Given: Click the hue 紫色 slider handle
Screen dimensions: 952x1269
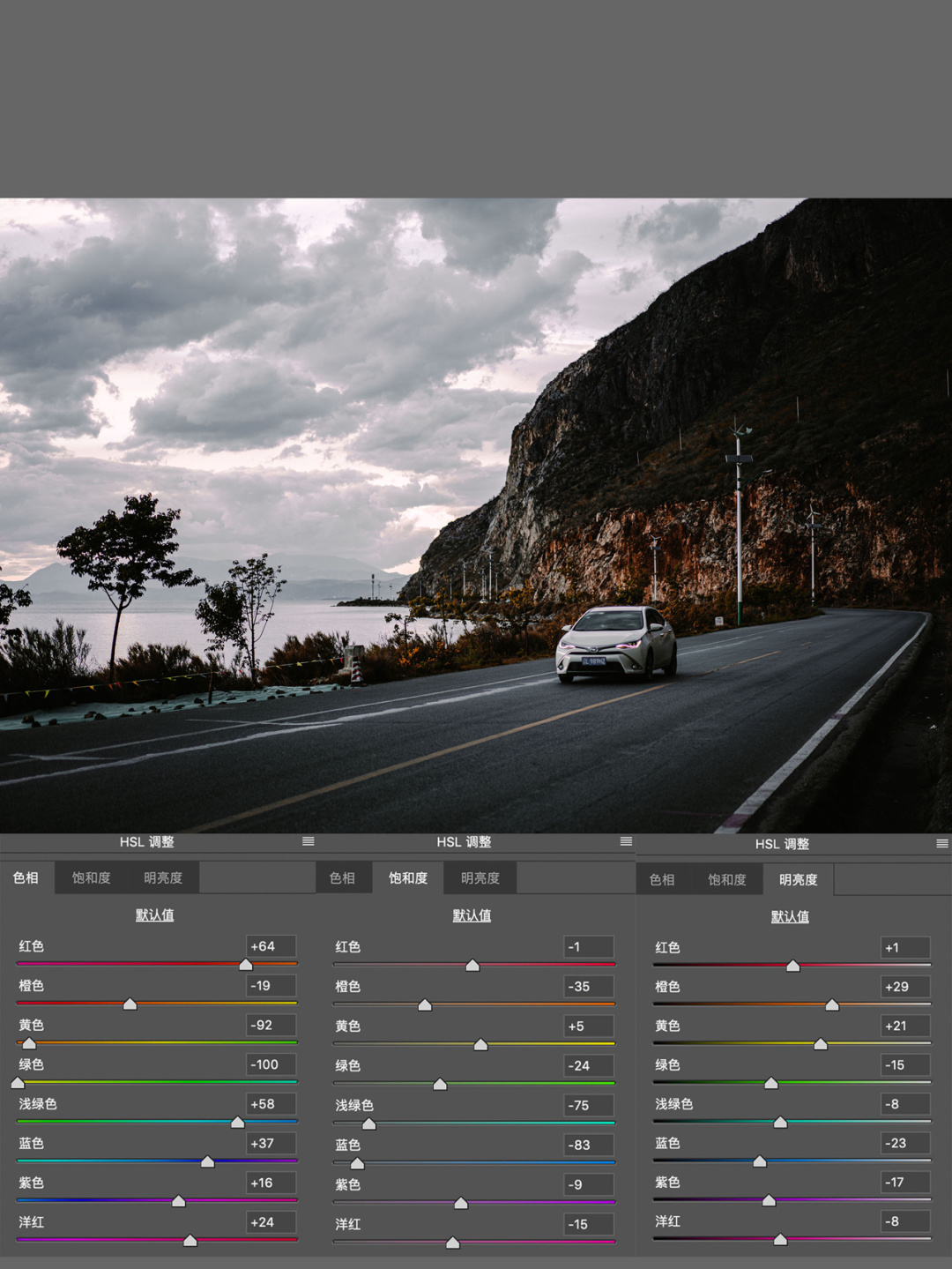Looking at the screenshot, I should pyautogui.click(x=179, y=1201).
